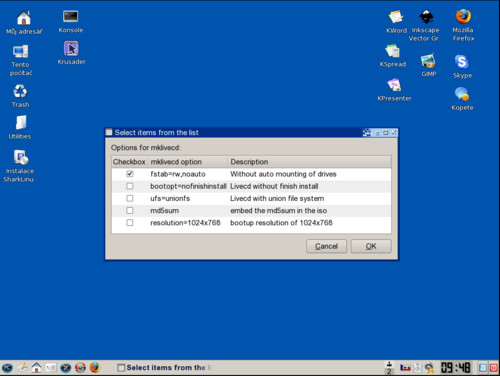Open the K menu in the panel
Viewport: 500px width, 376px height.
click(x=7, y=368)
